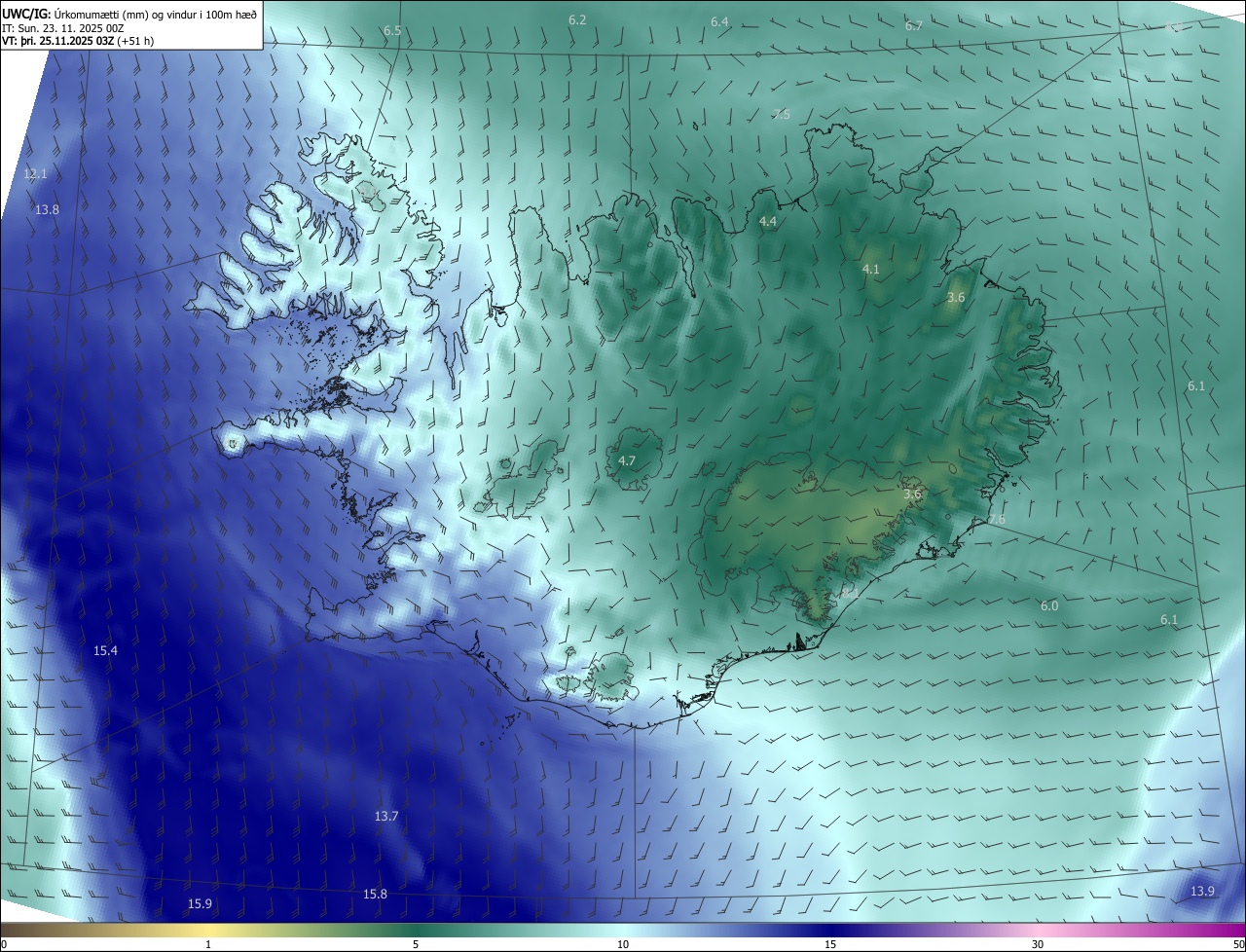
Task: Click the title text "UWC/IG: Úrkomumætti (mm)"
Action: pyautogui.click(x=76, y=14)
